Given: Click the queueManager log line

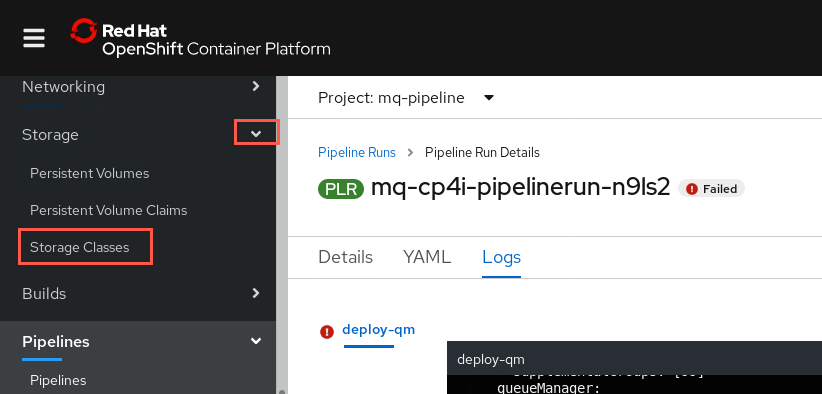Looking at the screenshot, I should 548,388.
